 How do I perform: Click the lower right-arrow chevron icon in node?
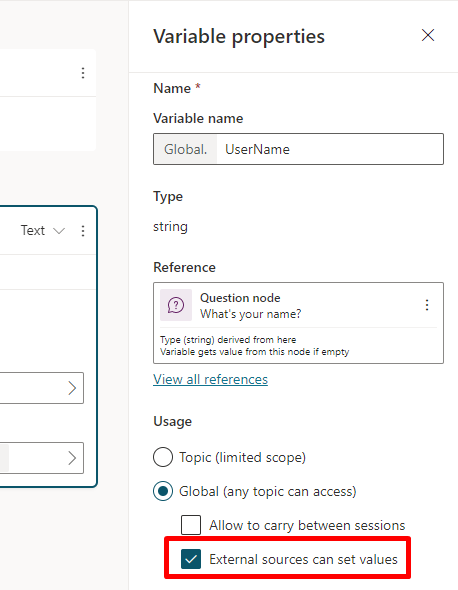coord(72,458)
